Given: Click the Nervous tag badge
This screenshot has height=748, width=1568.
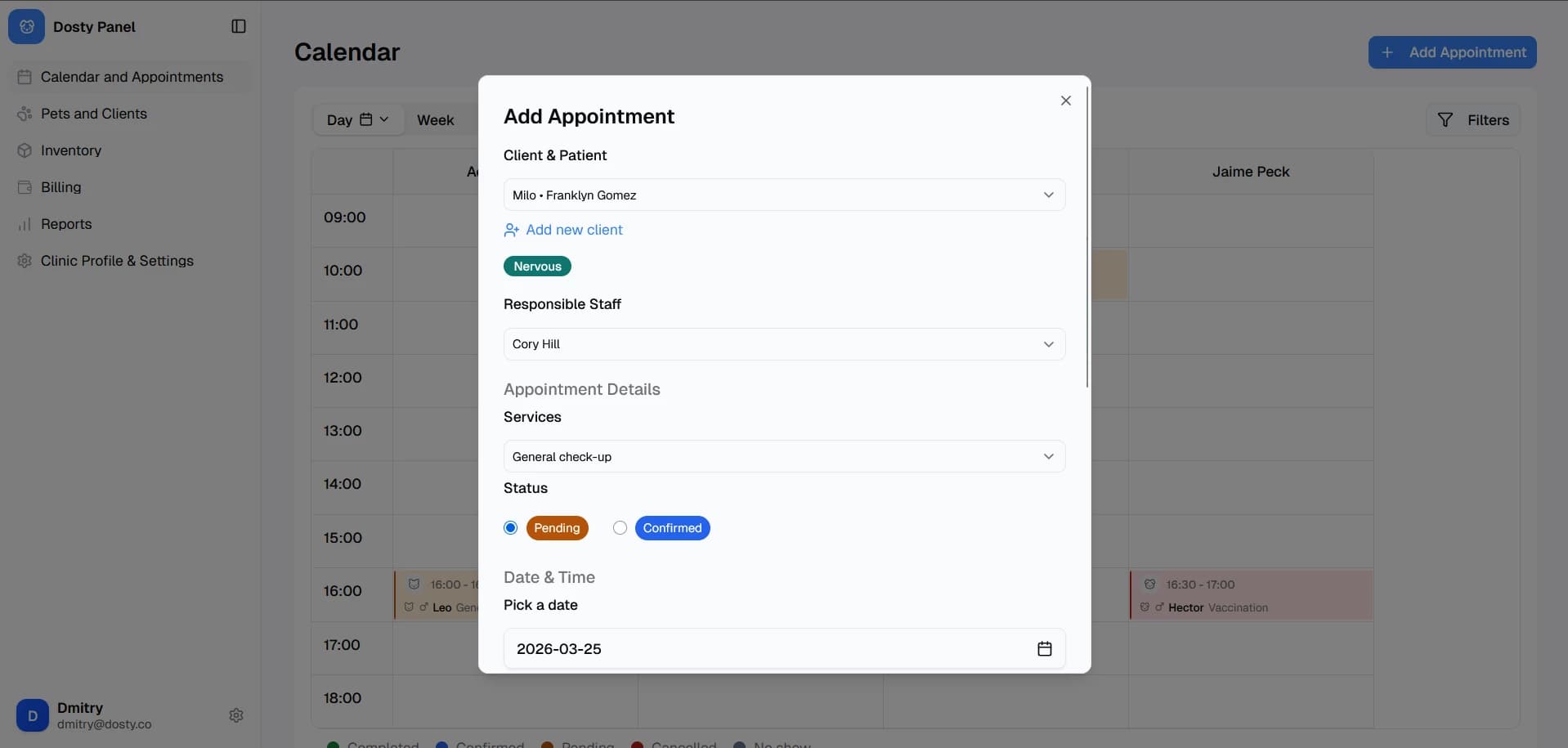Looking at the screenshot, I should (537, 267).
